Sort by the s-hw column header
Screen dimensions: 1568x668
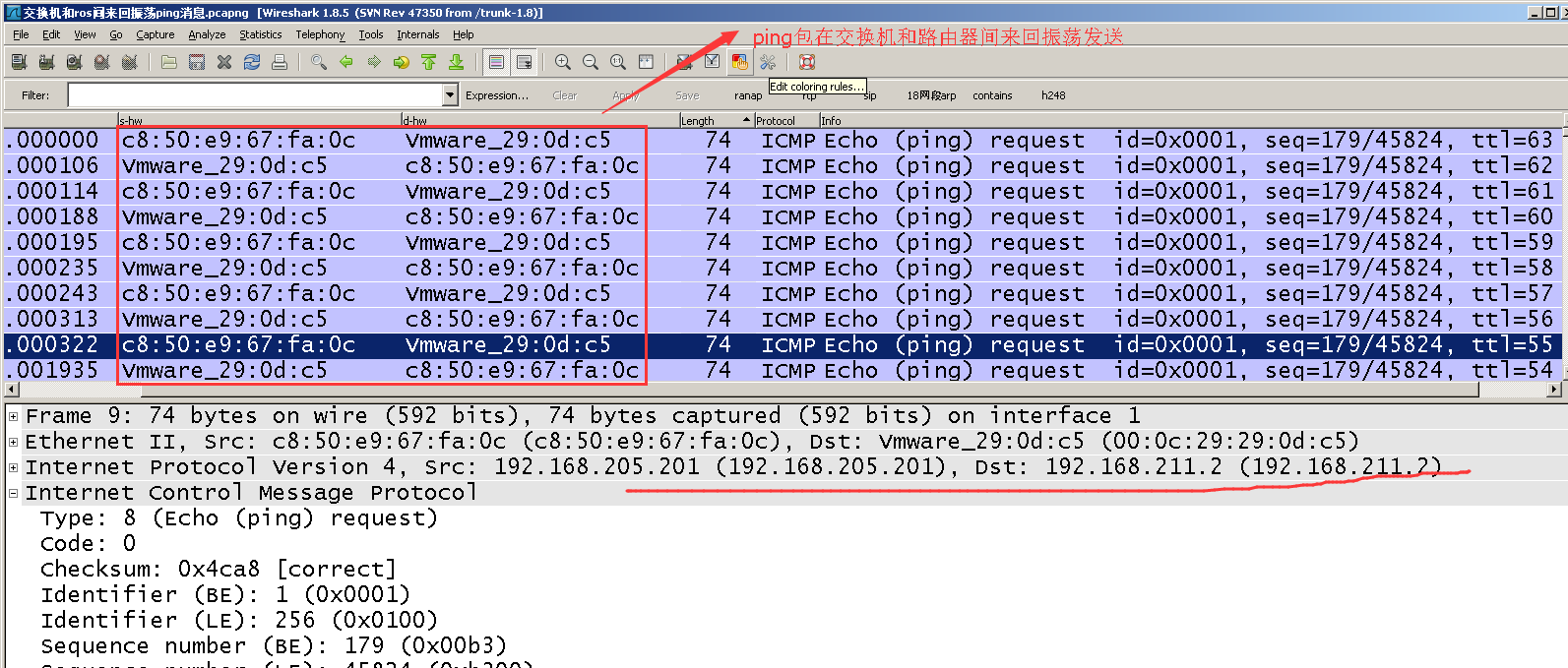(x=259, y=120)
